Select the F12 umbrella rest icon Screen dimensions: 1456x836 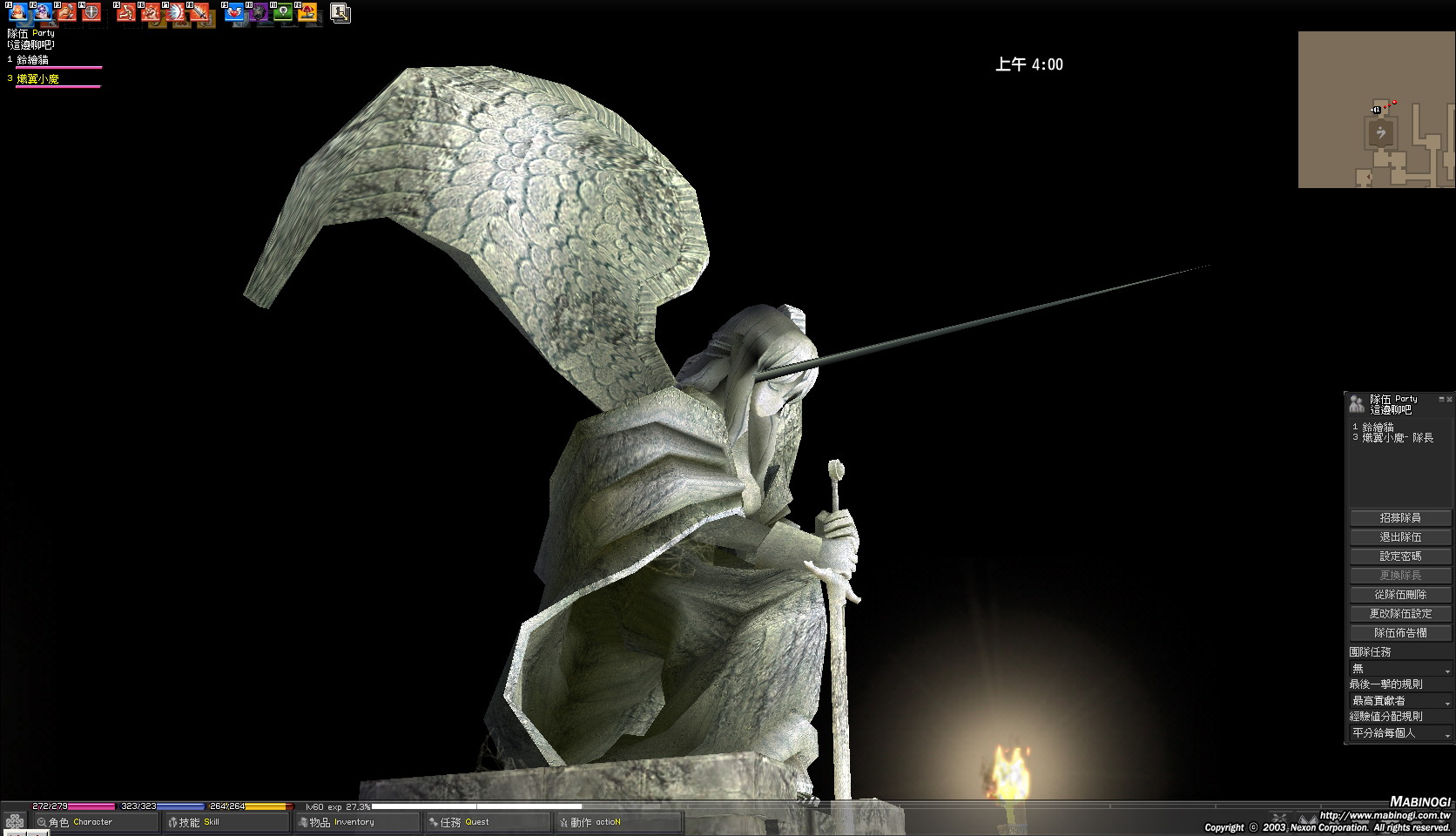[x=307, y=12]
